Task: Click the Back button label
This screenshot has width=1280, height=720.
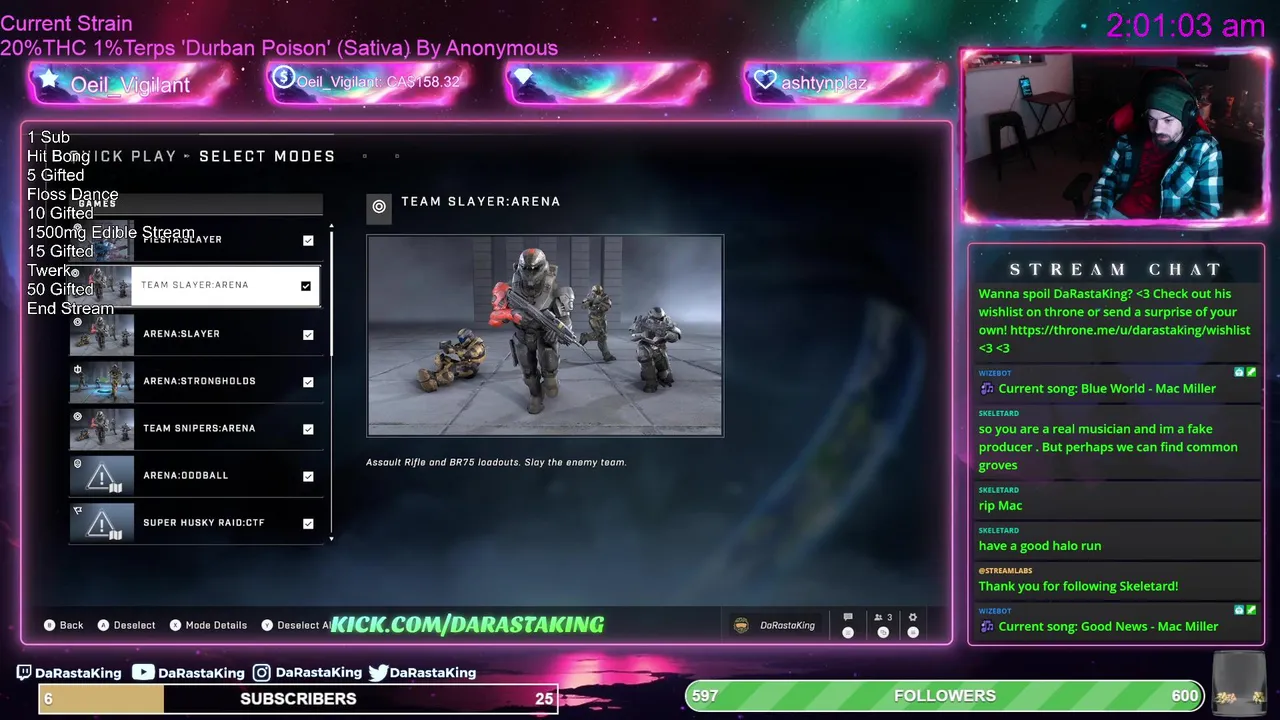Action: 72,625
